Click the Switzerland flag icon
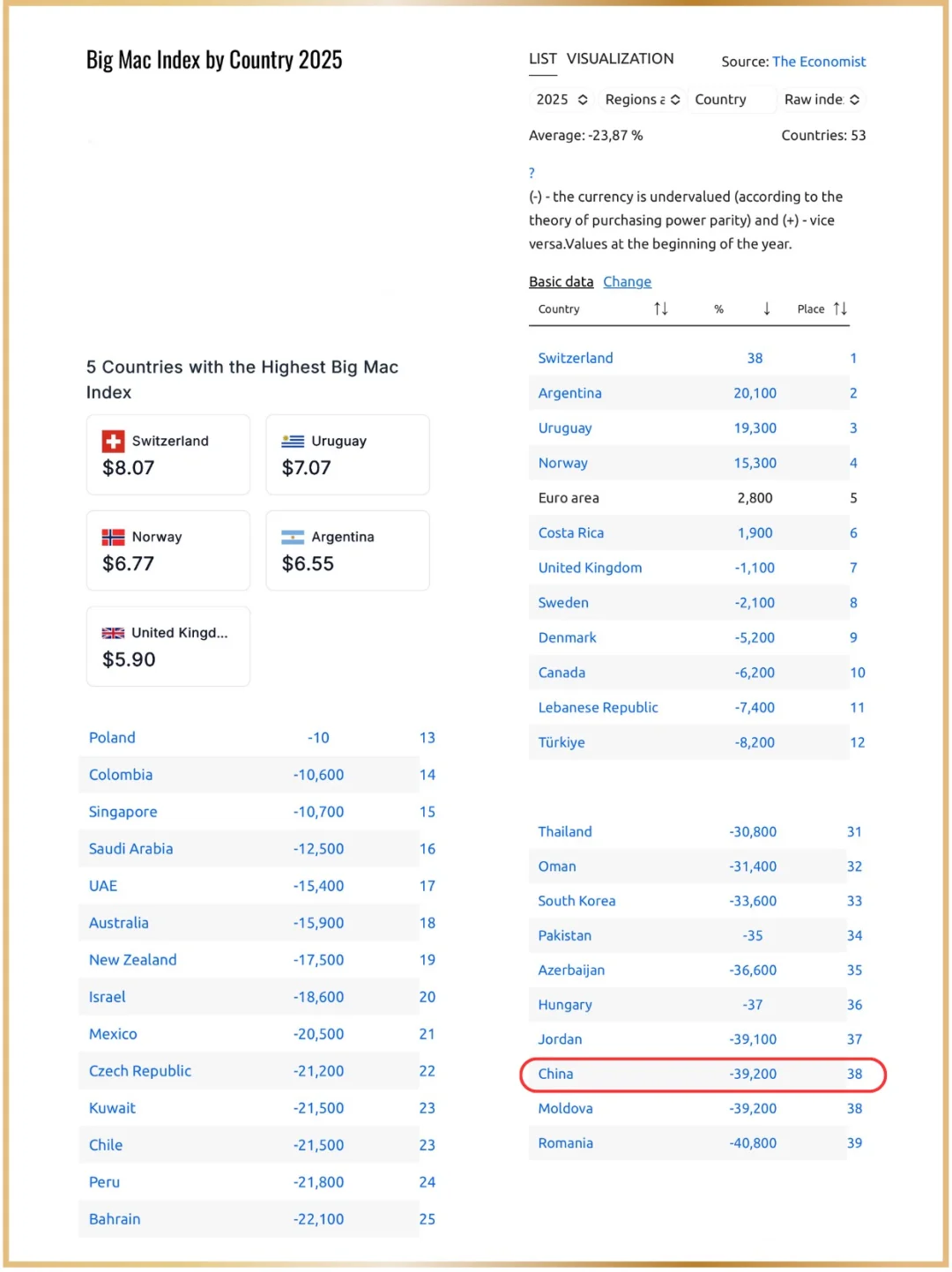The height and width of the screenshot is (1272, 952). pos(113,441)
